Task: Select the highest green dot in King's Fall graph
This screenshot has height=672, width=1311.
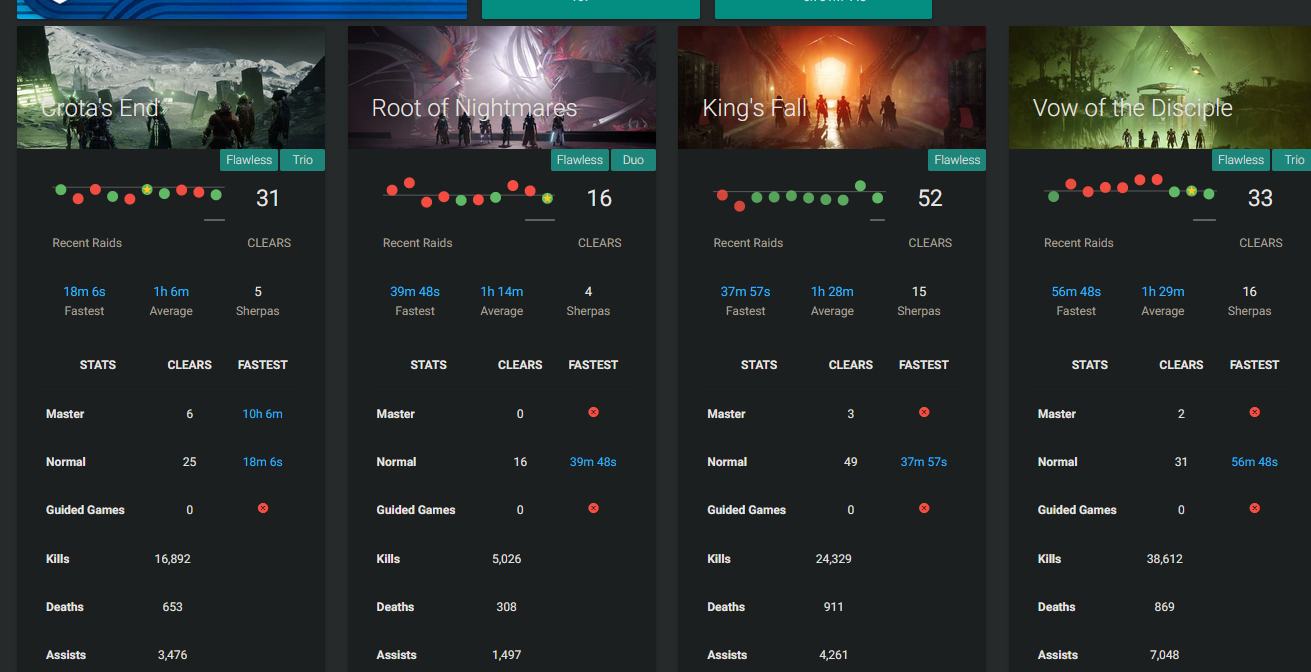Action: (860, 186)
